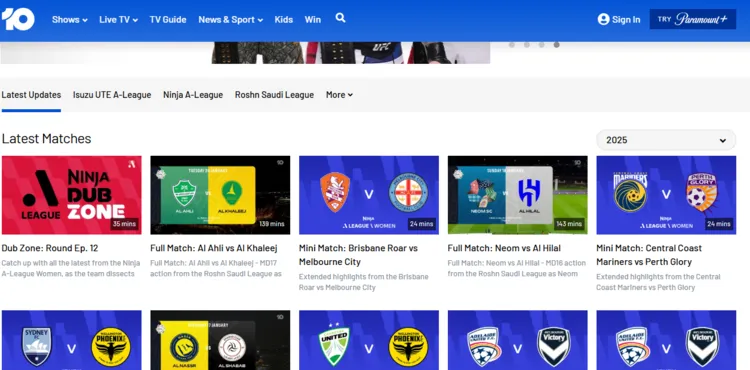Click the 139 mins duration badge
750x370 pixels.
click(x=271, y=224)
